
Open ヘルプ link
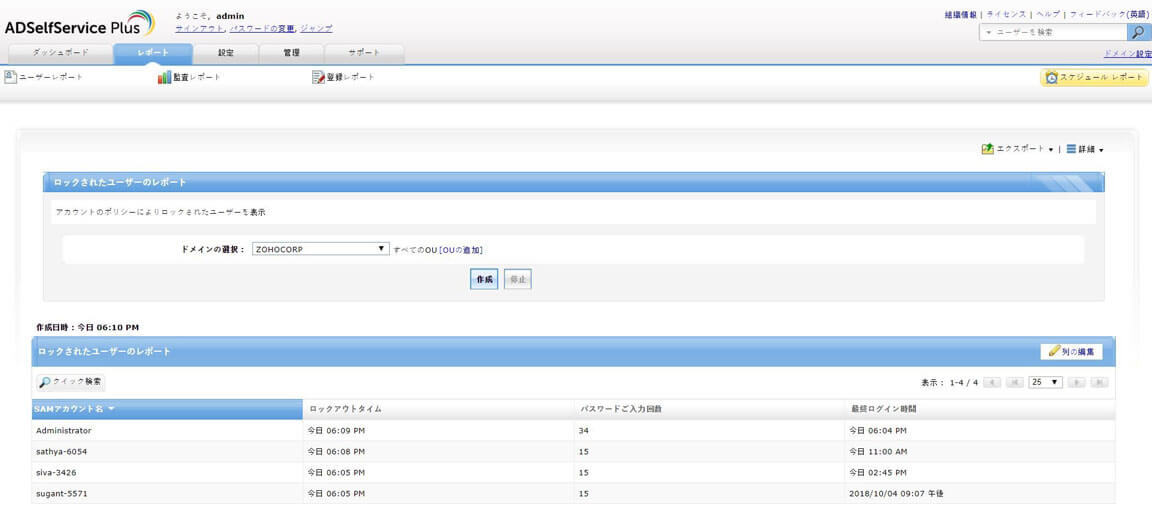(1048, 14)
